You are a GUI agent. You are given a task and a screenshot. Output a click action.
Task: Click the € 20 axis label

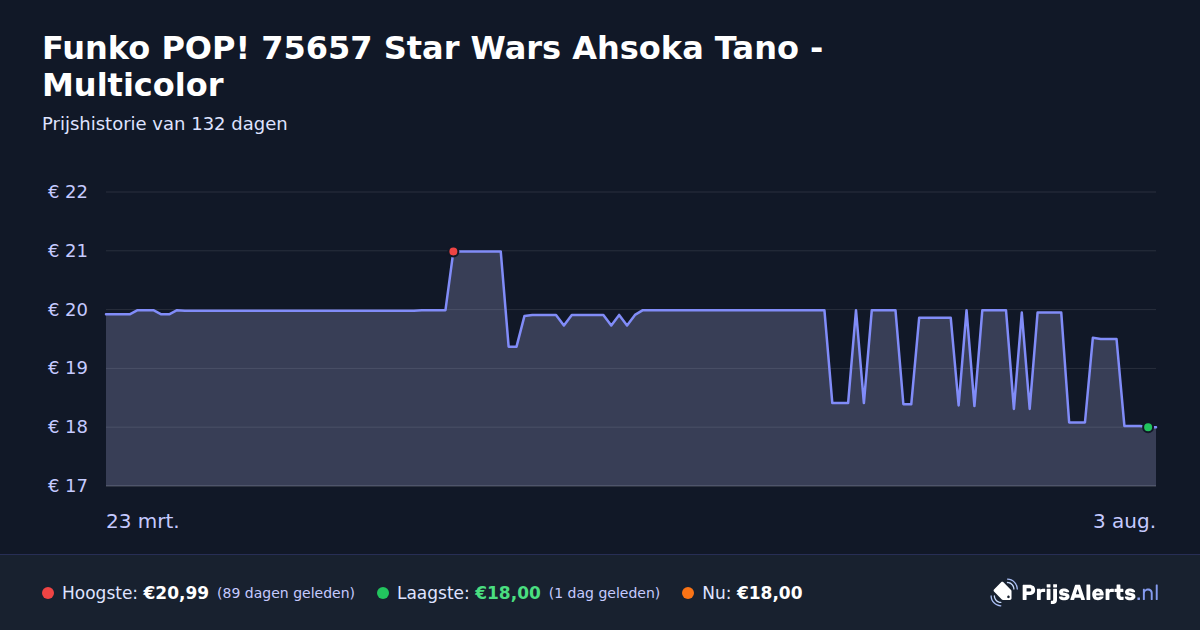68,310
